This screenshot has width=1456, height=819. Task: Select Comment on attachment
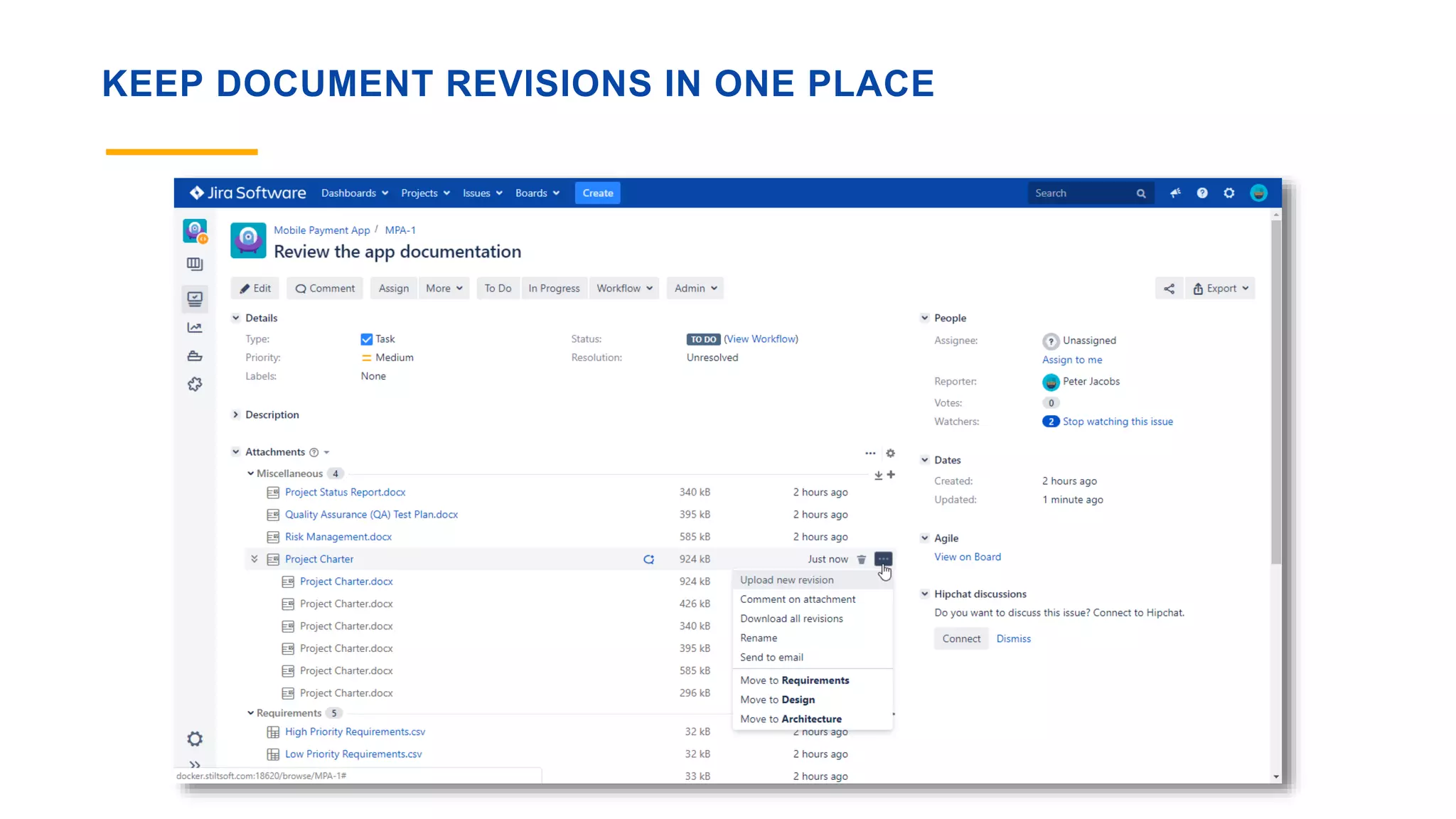coord(812,599)
